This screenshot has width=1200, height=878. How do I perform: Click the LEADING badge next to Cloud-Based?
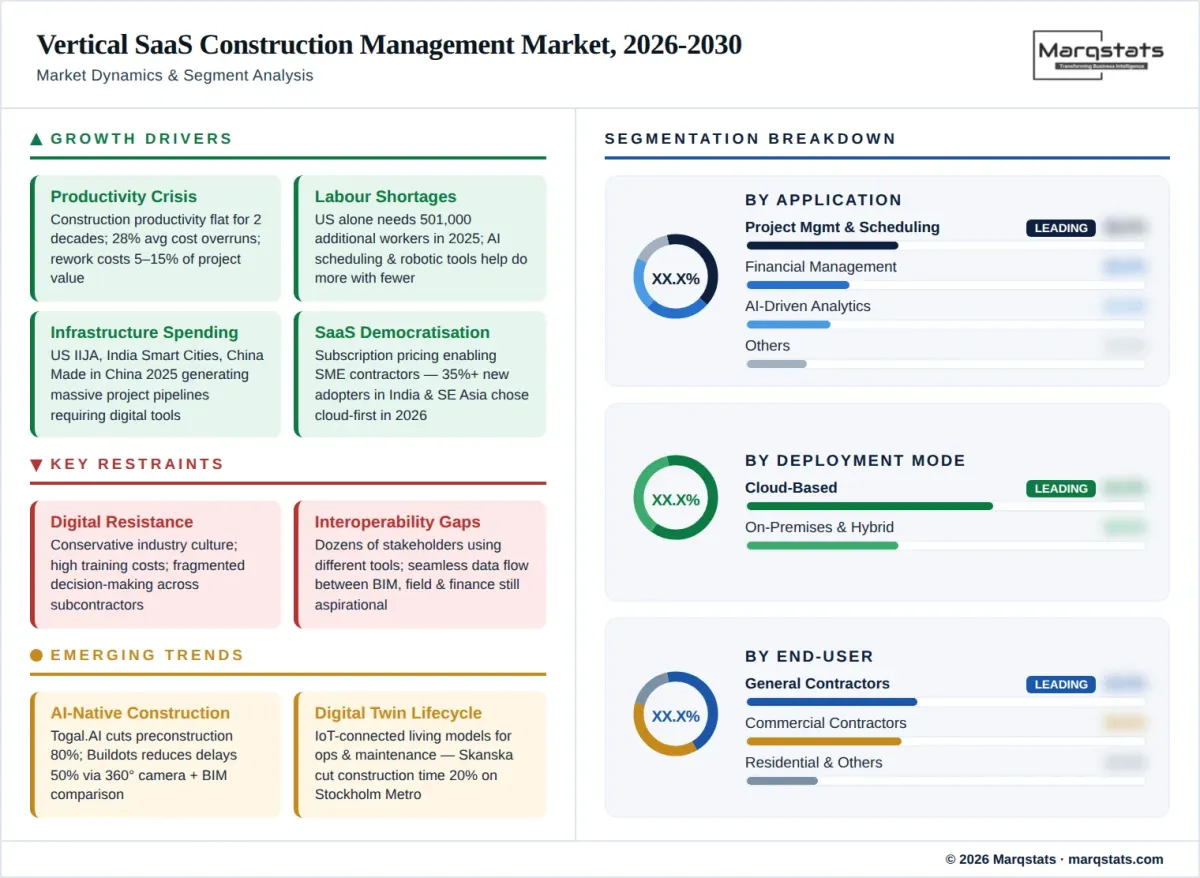point(1060,488)
